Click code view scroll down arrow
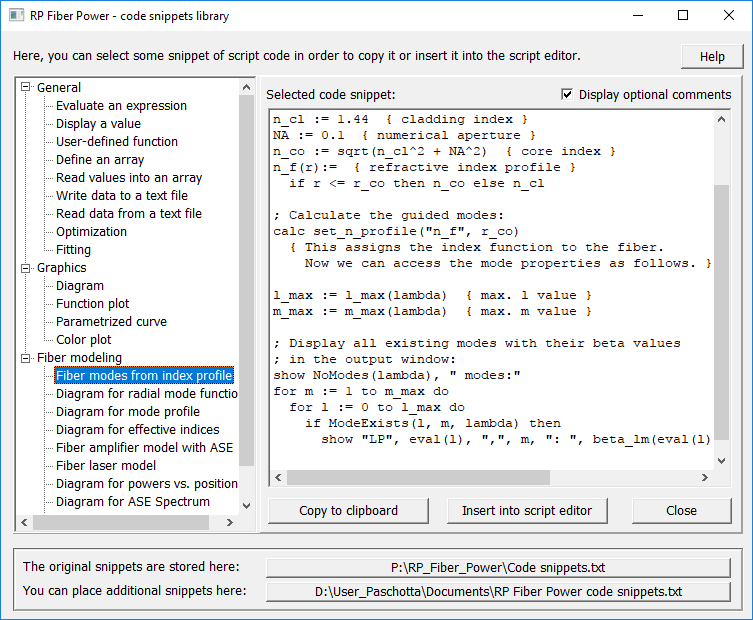The width and height of the screenshot is (753, 620). [721, 461]
